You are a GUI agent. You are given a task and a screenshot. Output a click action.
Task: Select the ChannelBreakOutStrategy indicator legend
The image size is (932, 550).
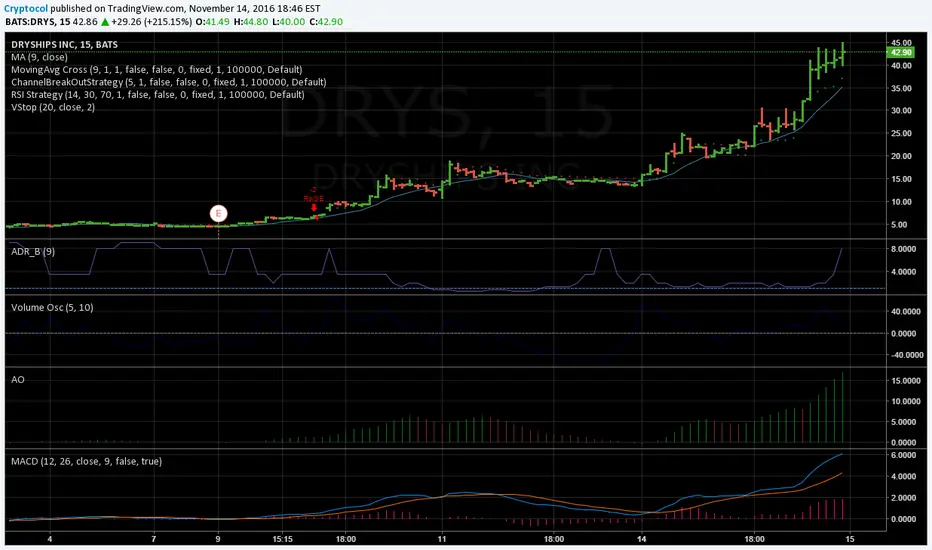tap(168, 82)
